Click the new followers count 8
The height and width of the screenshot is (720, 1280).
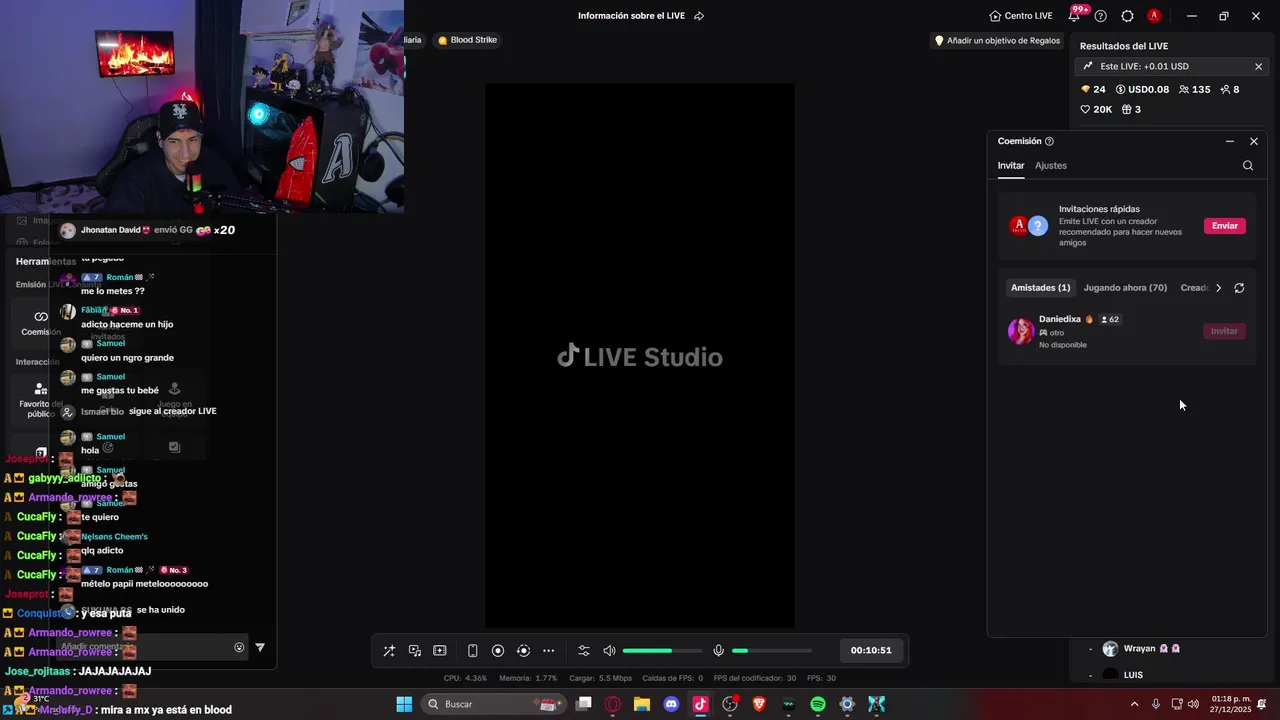(x=1229, y=89)
